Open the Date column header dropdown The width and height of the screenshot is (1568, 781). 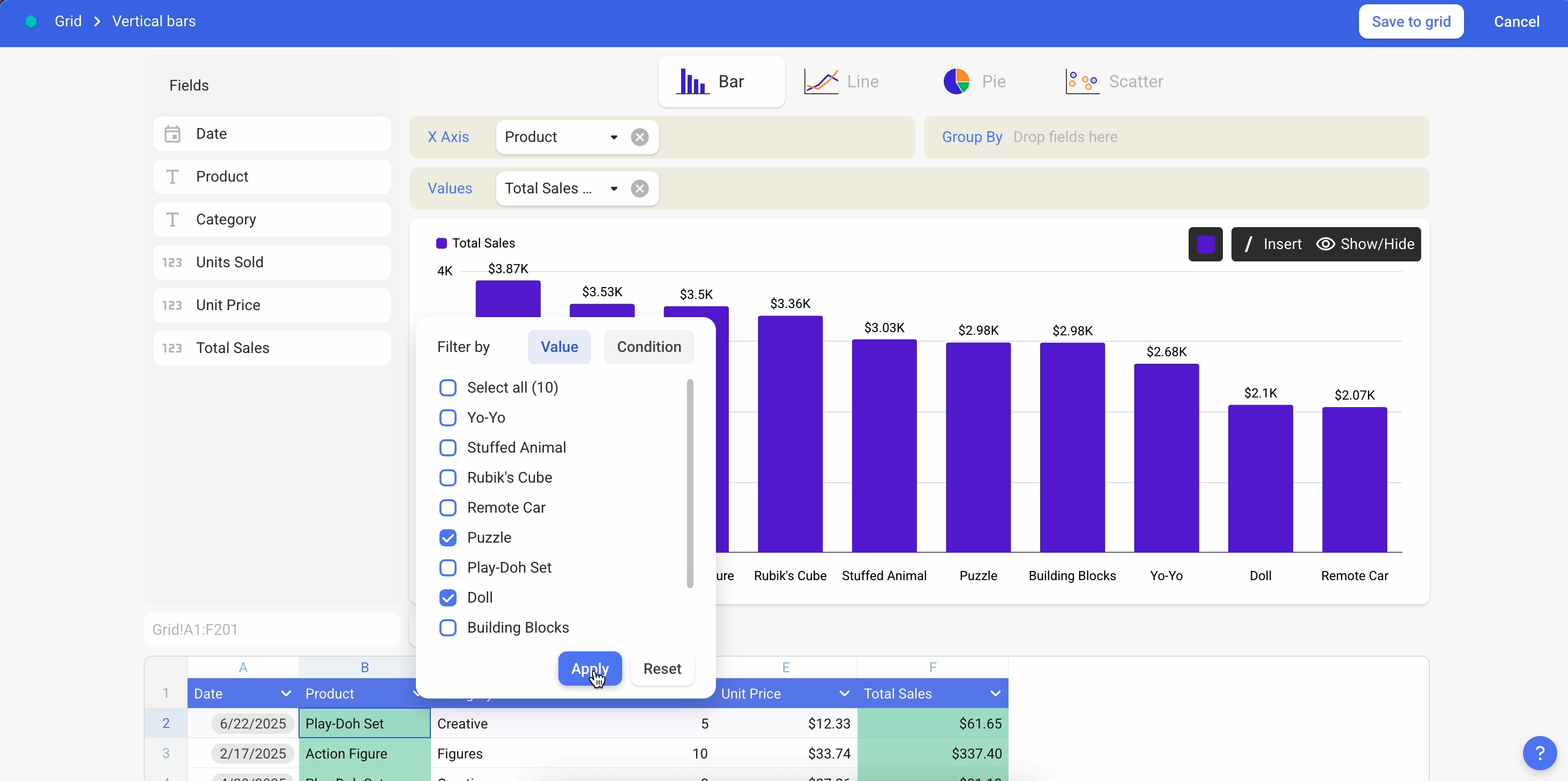pyautogui.click(x=286, y=693)
